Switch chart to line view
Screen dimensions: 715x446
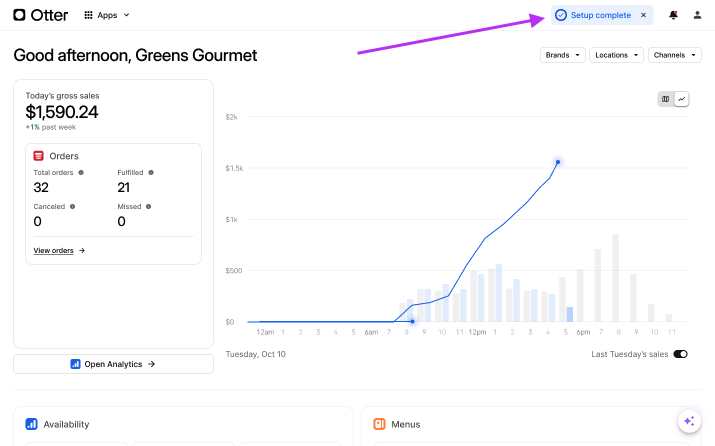681,99
